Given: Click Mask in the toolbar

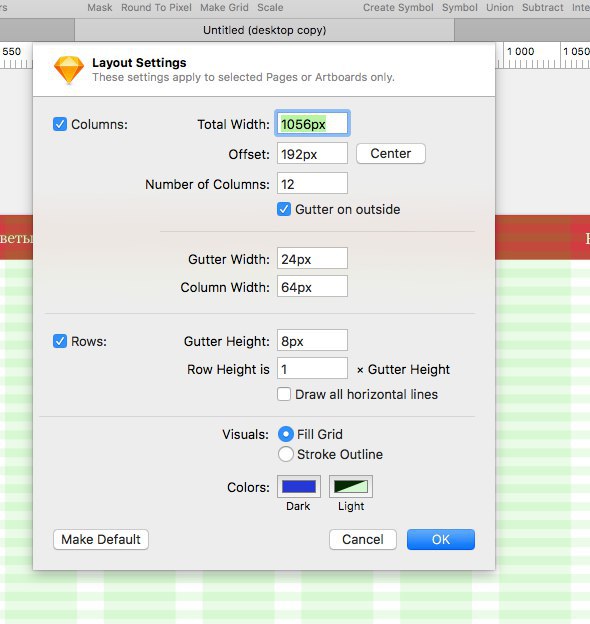Looking at the screenshot, I should pyautogui.click(x=100, y=8).
